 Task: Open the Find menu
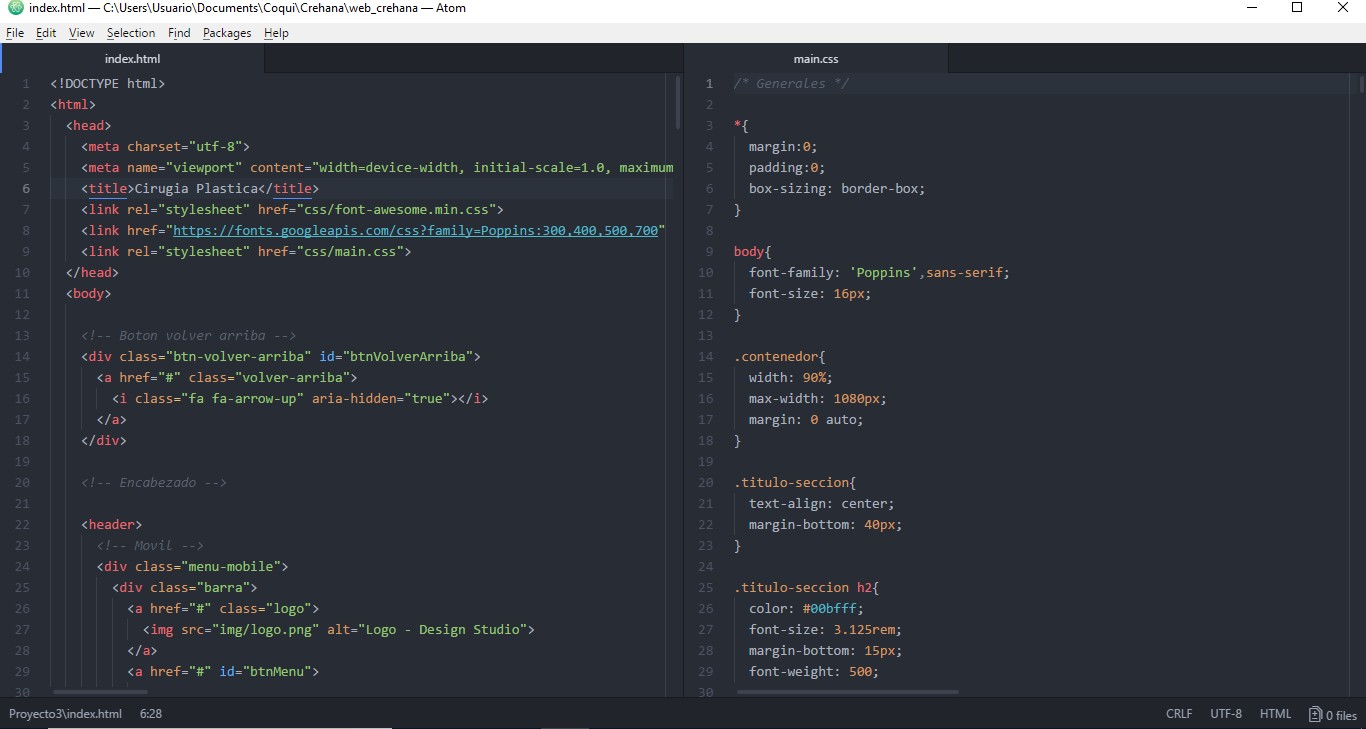(x=179, y=33)
